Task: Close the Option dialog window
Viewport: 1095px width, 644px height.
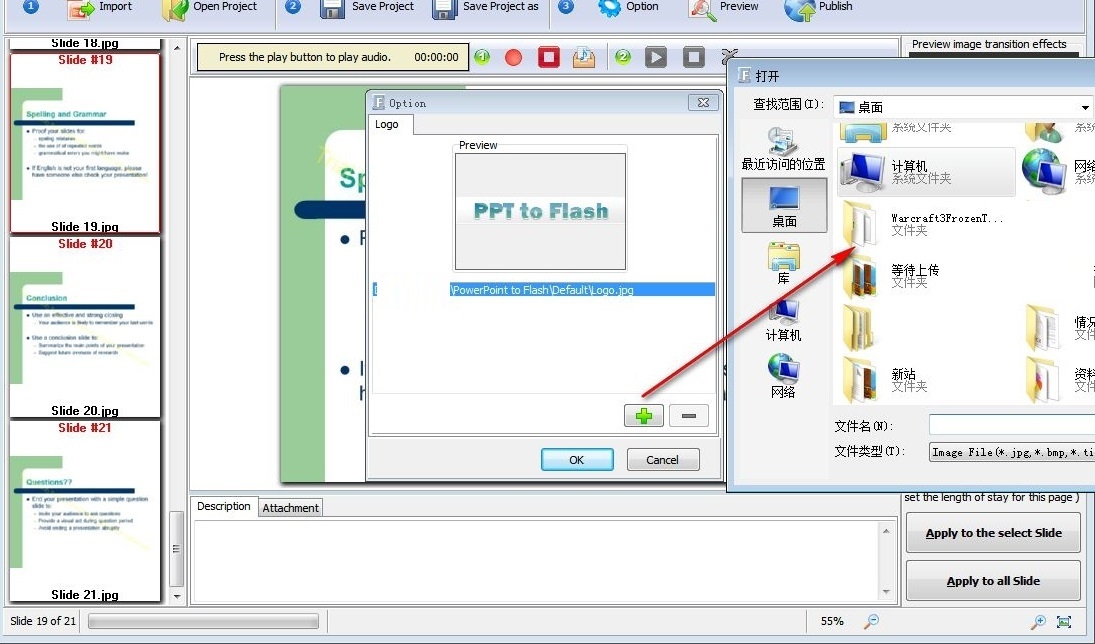Action: coord(703,103)
